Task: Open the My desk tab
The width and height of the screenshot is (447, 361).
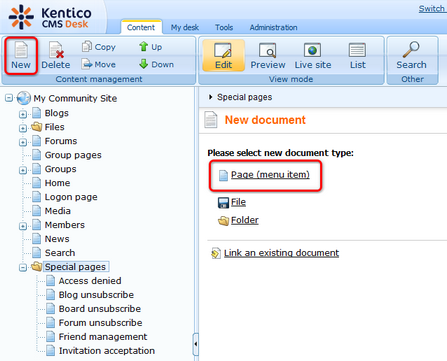Action: pos(185,27)
